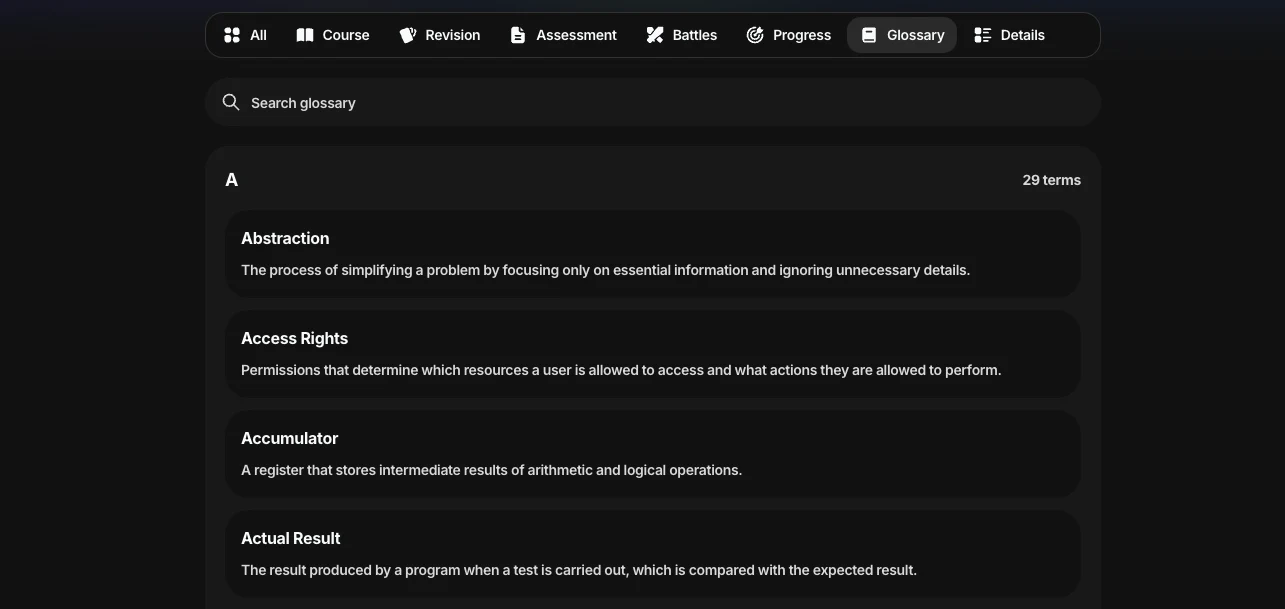Click the definition starting "A register that stores"

tap(491, 470)
